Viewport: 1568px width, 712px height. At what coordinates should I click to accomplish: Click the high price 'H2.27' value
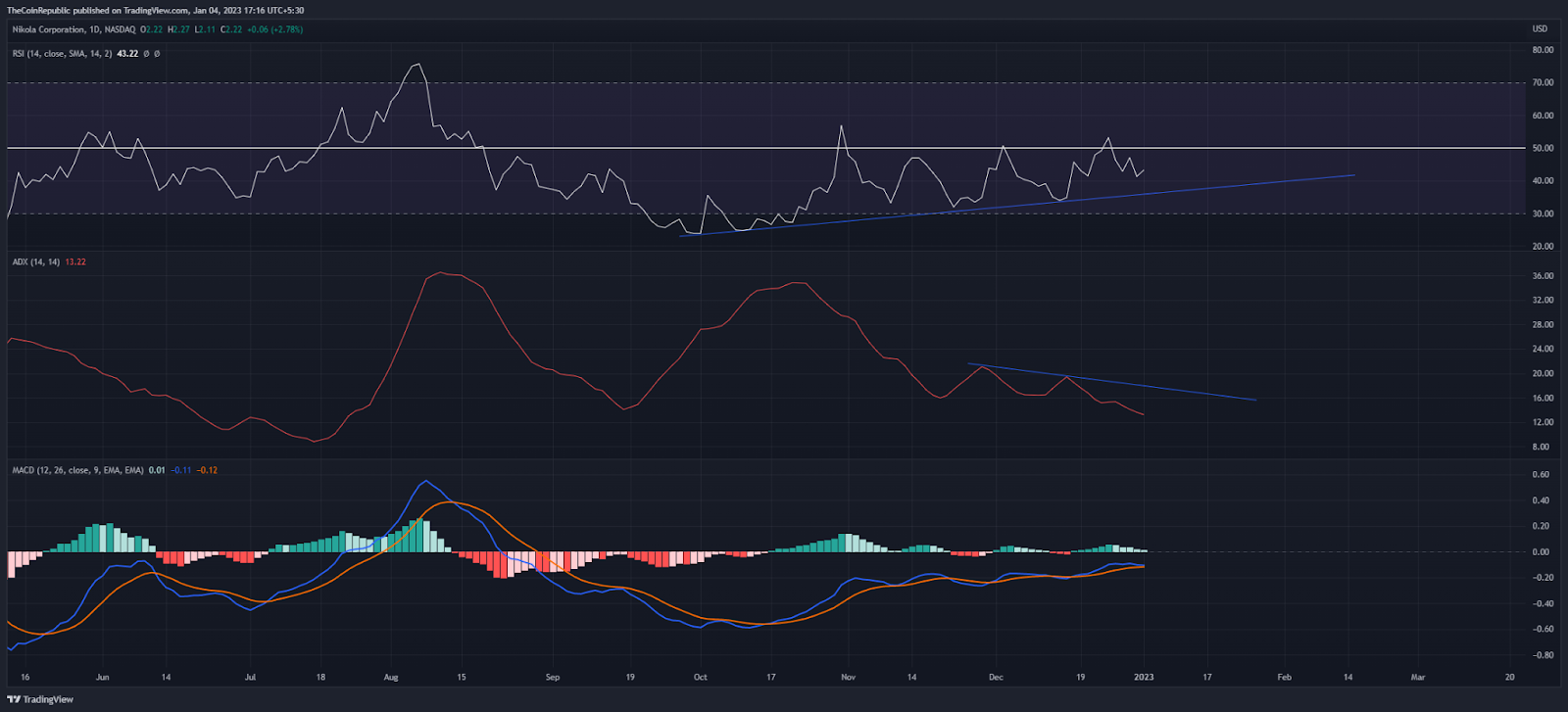click(178, 29)
